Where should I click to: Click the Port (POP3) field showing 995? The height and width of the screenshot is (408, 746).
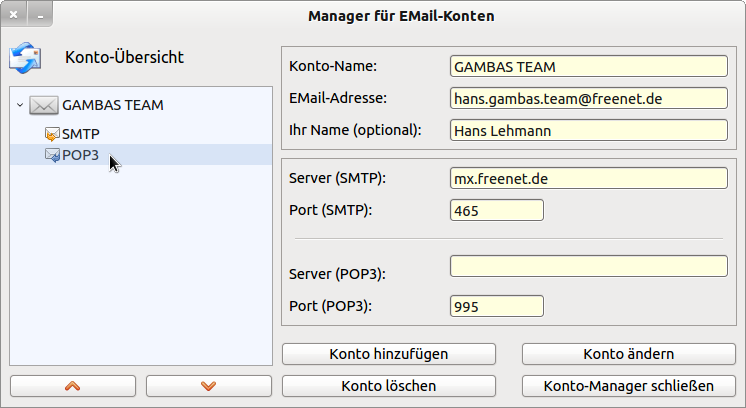(497, 306)
